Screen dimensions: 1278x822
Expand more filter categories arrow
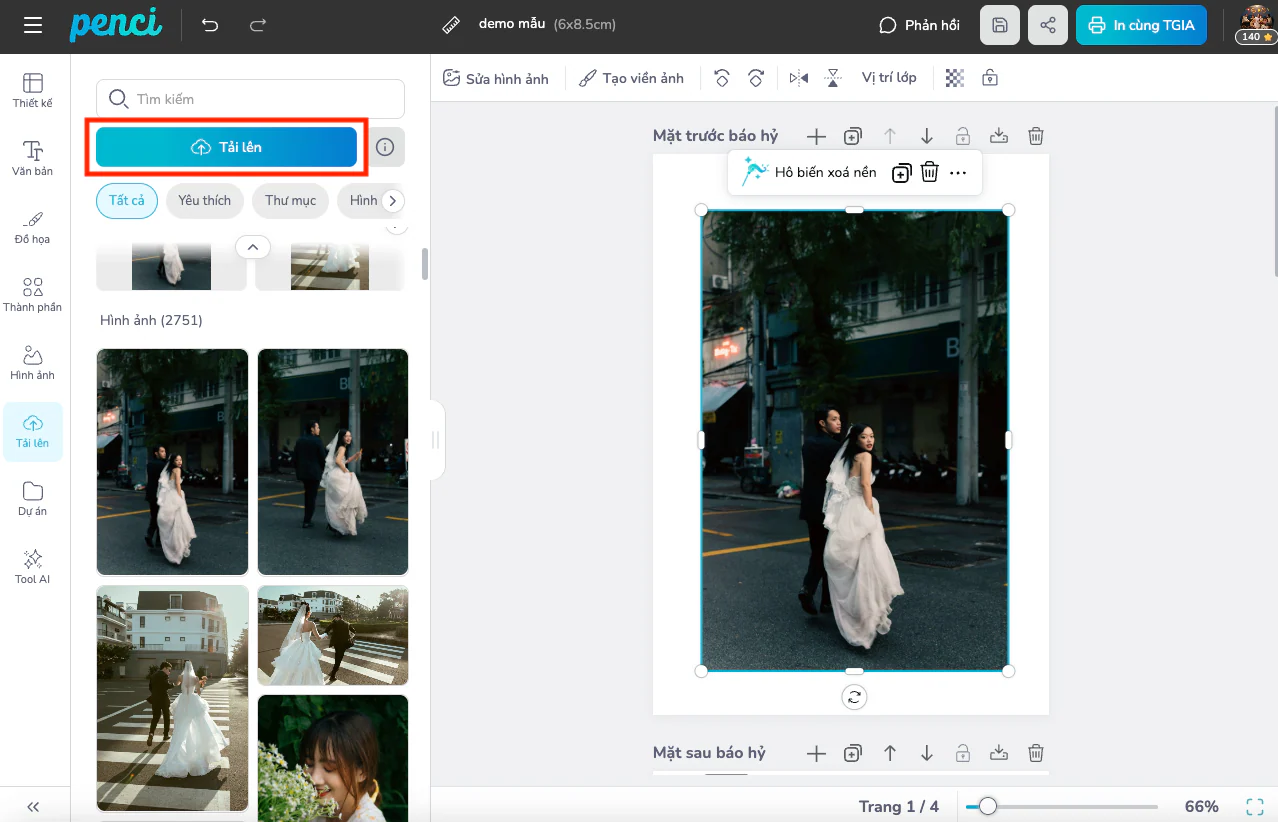393,201
